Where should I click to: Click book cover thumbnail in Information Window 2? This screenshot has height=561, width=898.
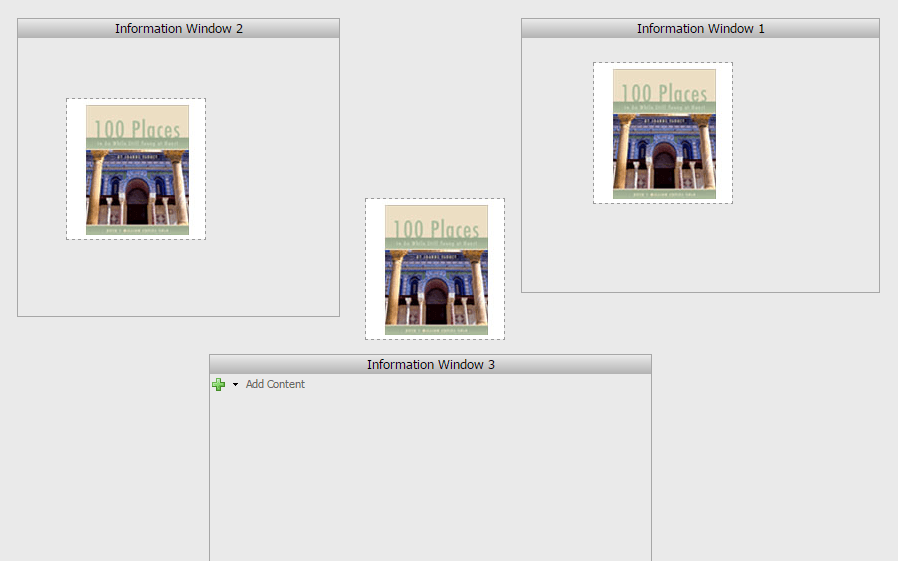click(x=137, y=169)
